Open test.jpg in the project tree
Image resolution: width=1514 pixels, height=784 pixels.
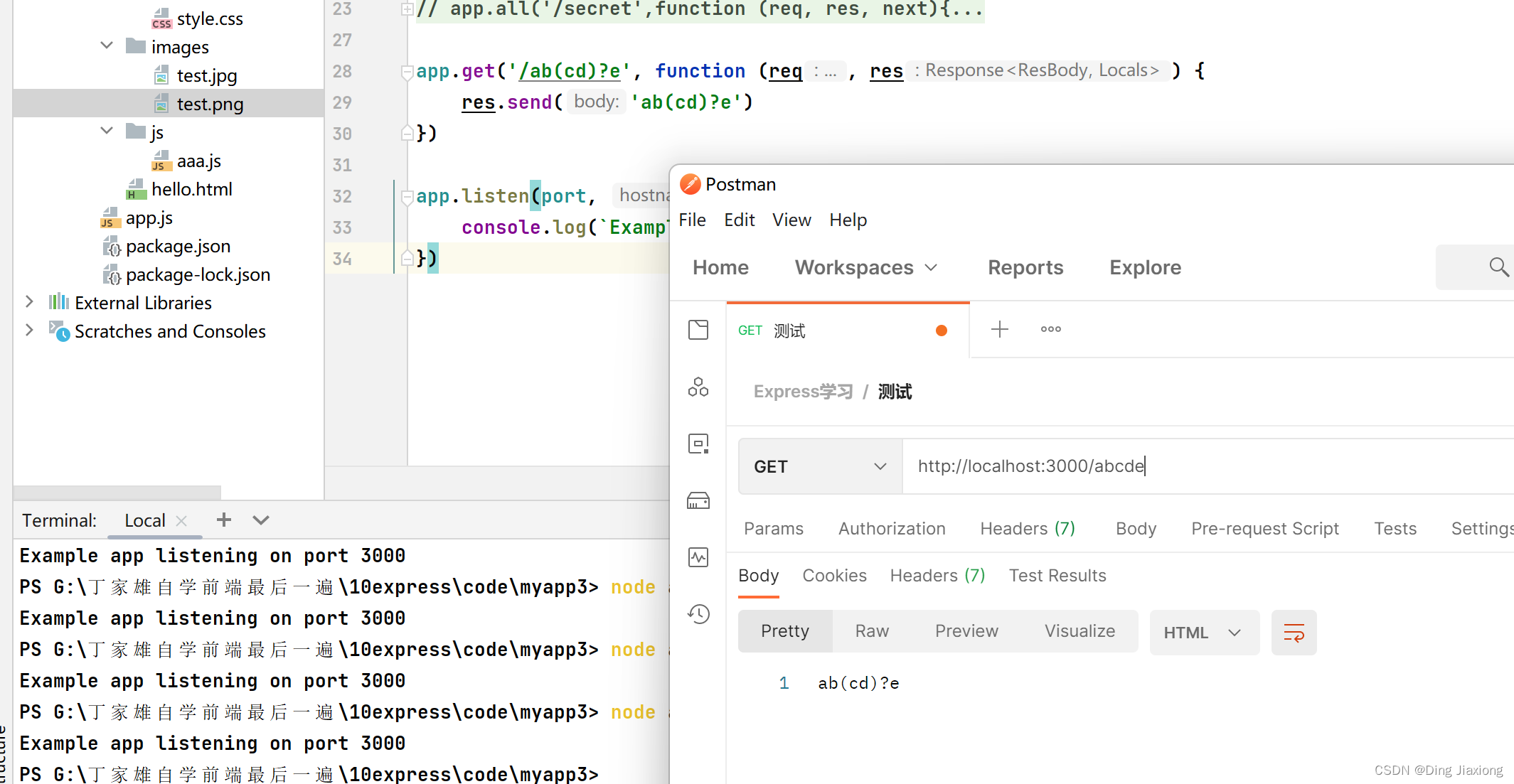[207, 75]
